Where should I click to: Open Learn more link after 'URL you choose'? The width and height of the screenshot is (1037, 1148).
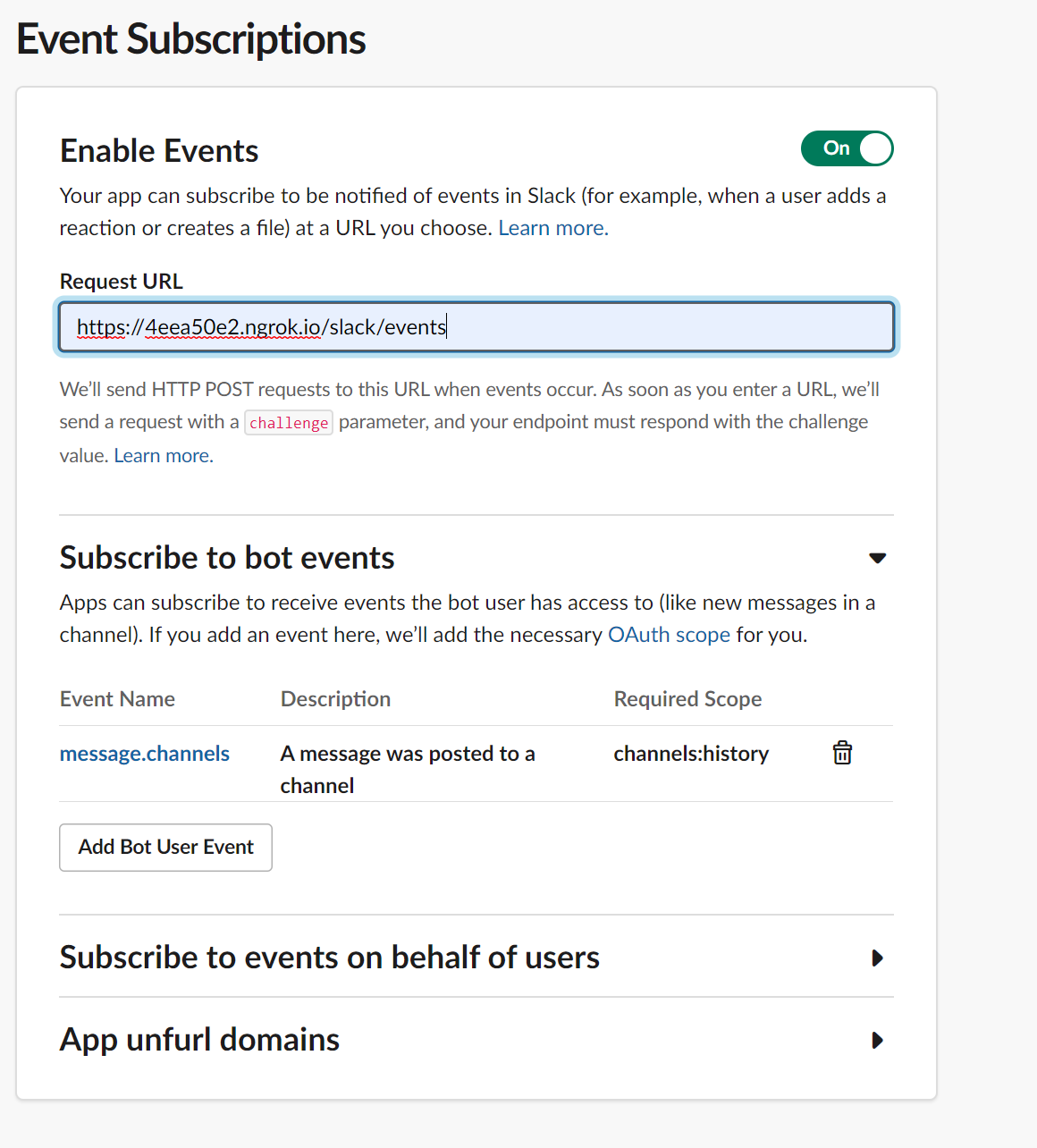[x=553, y=228]
